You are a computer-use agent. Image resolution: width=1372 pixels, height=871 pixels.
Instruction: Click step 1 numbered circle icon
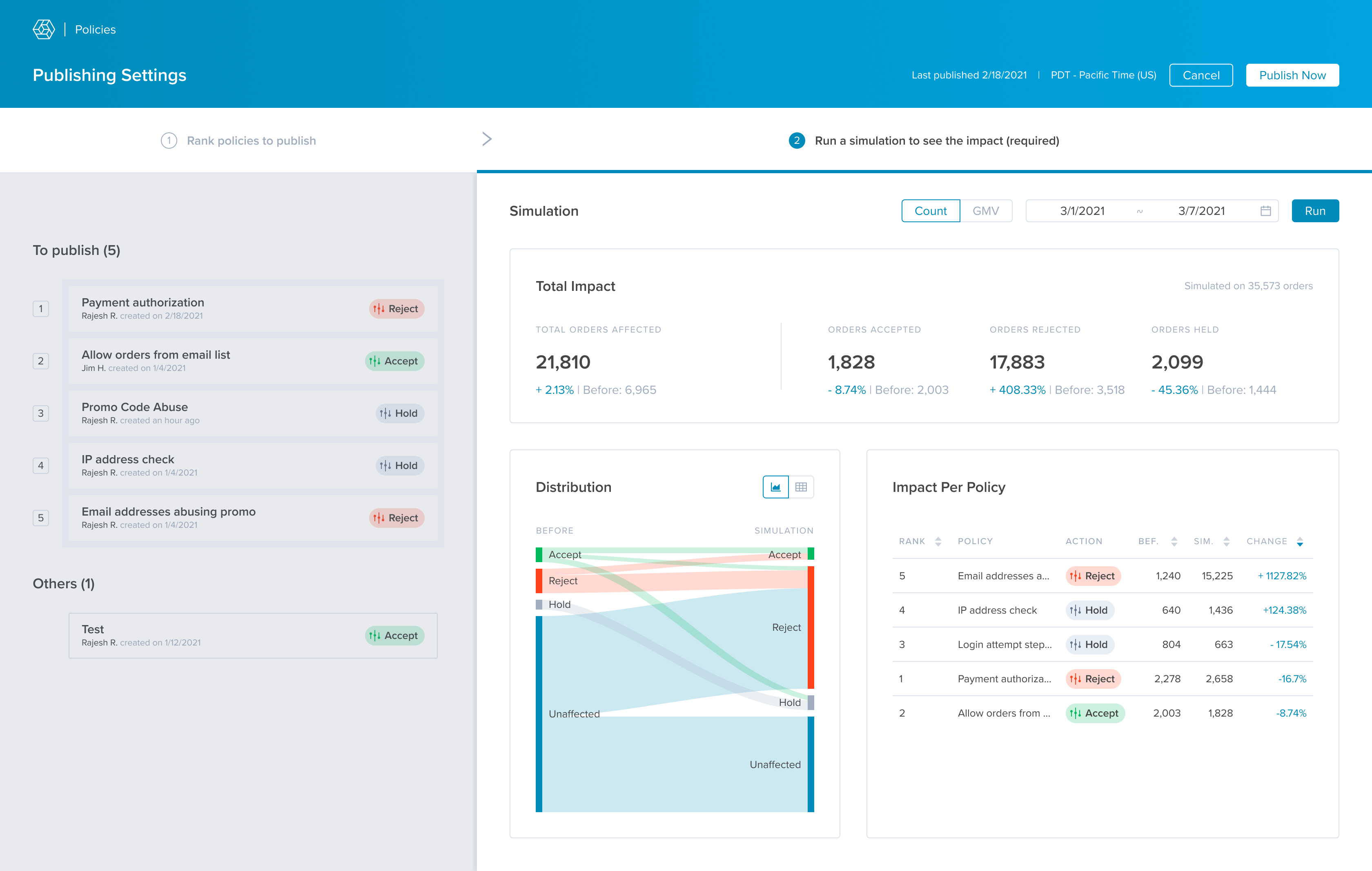(169, 140)
